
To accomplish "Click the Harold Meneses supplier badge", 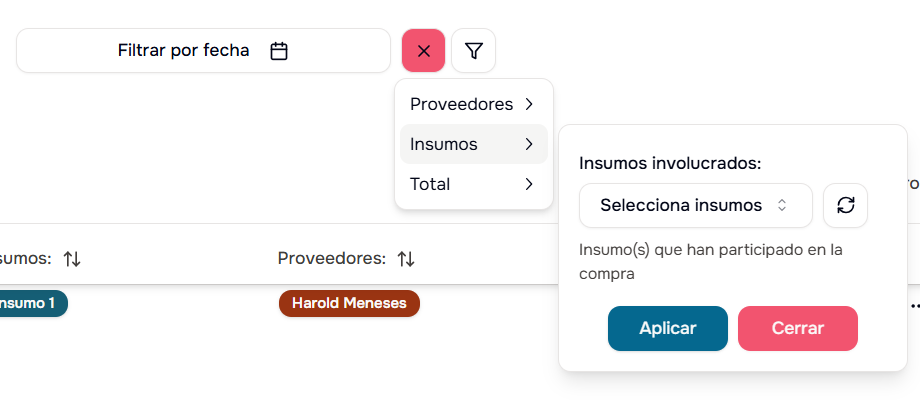I will pyautogui.click(x=349, y=303).
